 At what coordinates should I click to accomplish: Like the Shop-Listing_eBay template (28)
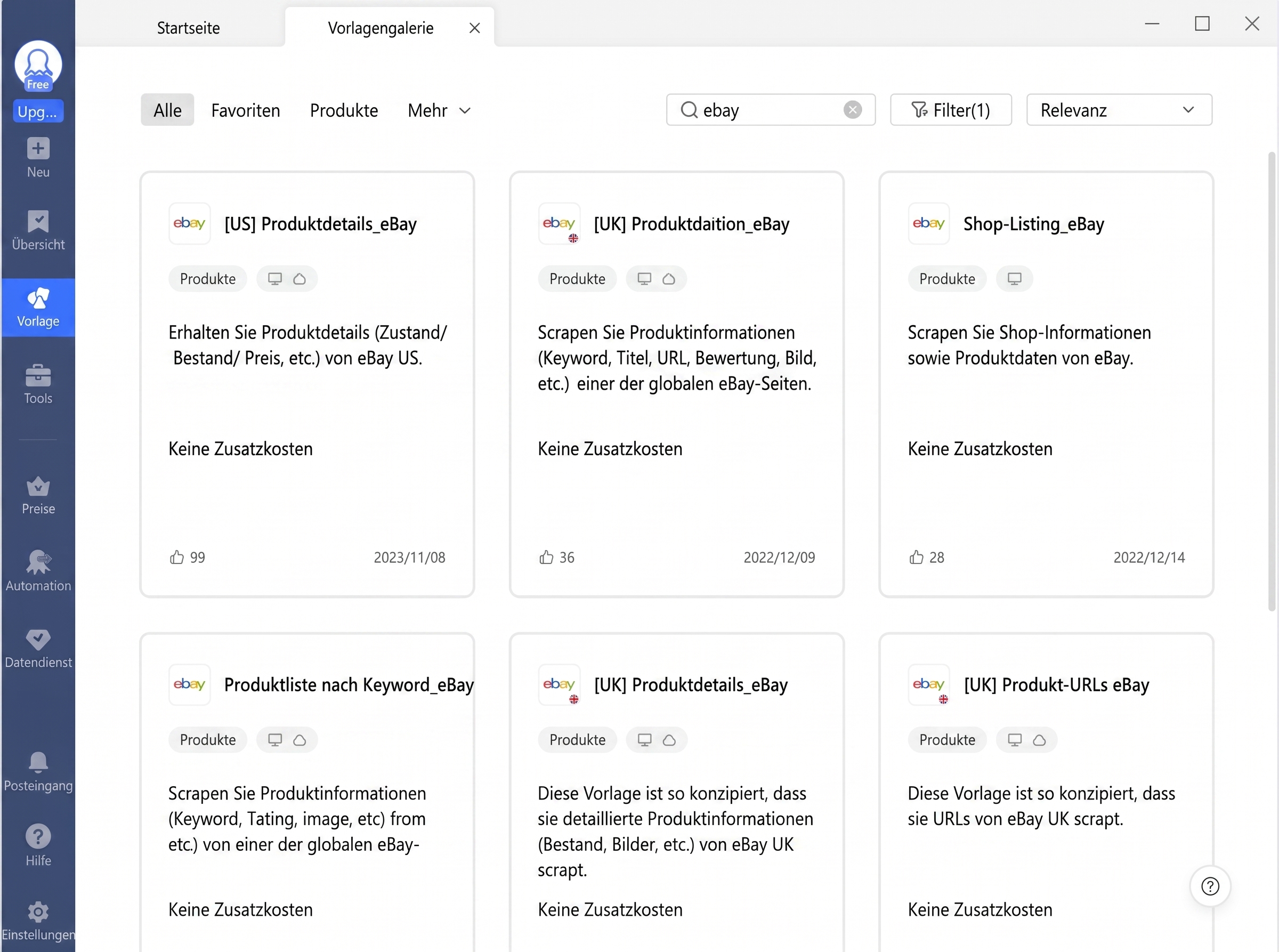point(916,556)
